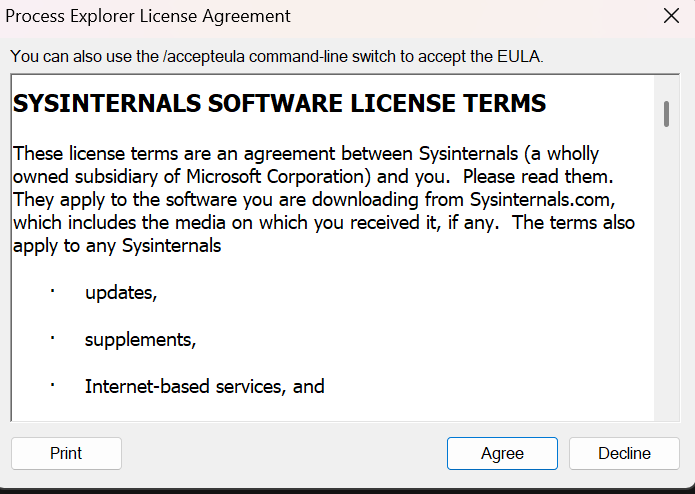The image size is (695, 494).
Task: Close the License Agreement dialog
Action: coord(671,16)
